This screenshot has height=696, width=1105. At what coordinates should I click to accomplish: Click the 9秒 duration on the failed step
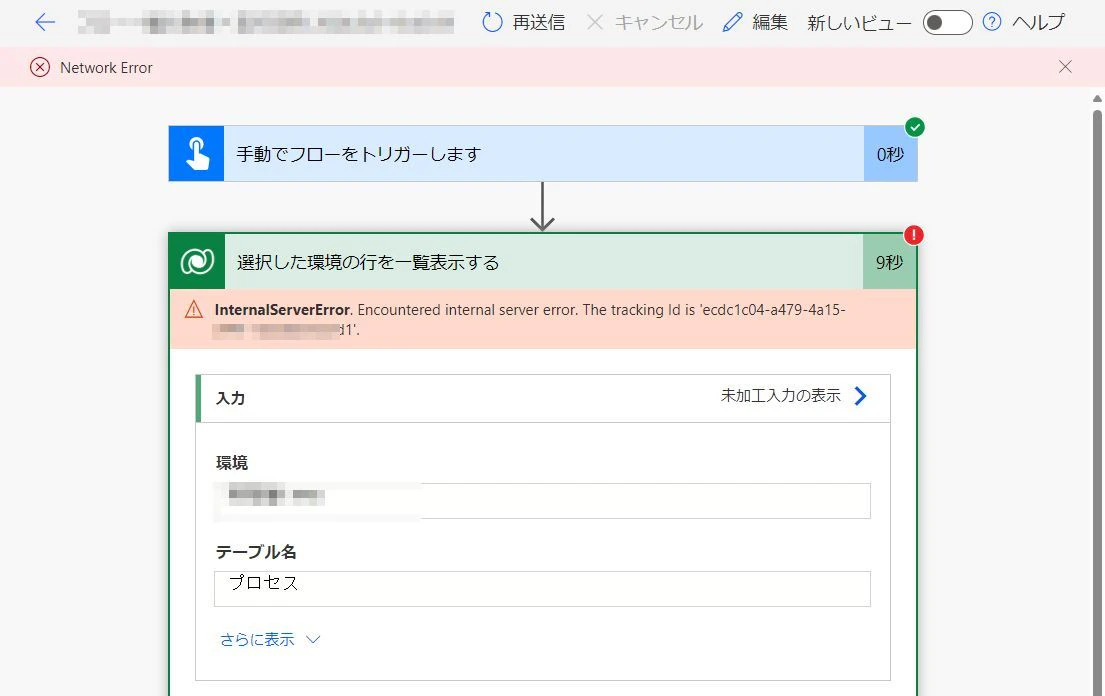tap(890, 262)
